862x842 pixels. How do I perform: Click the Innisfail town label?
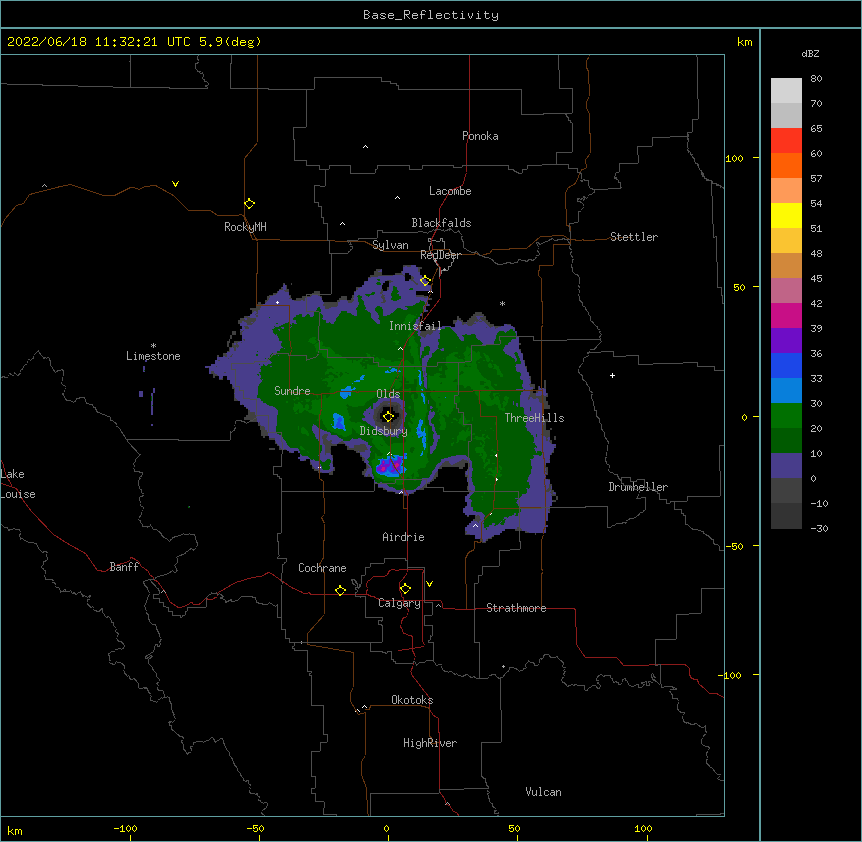coord(415,326)
